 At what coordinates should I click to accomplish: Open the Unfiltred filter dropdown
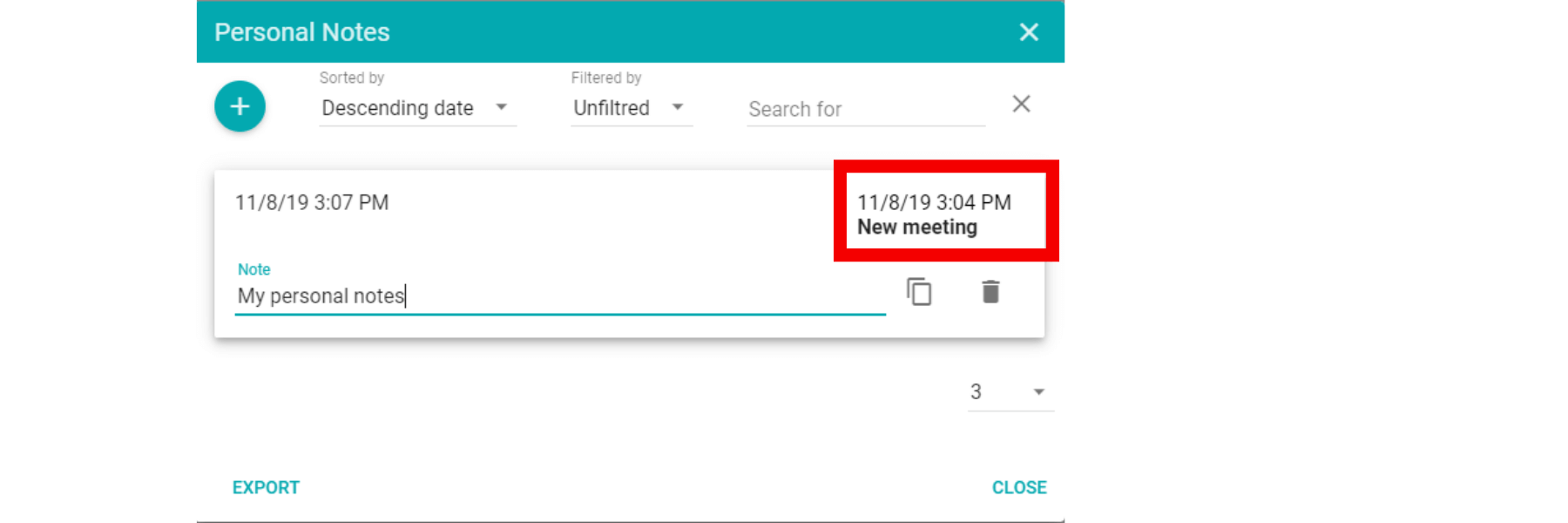(x=632, y=108)
